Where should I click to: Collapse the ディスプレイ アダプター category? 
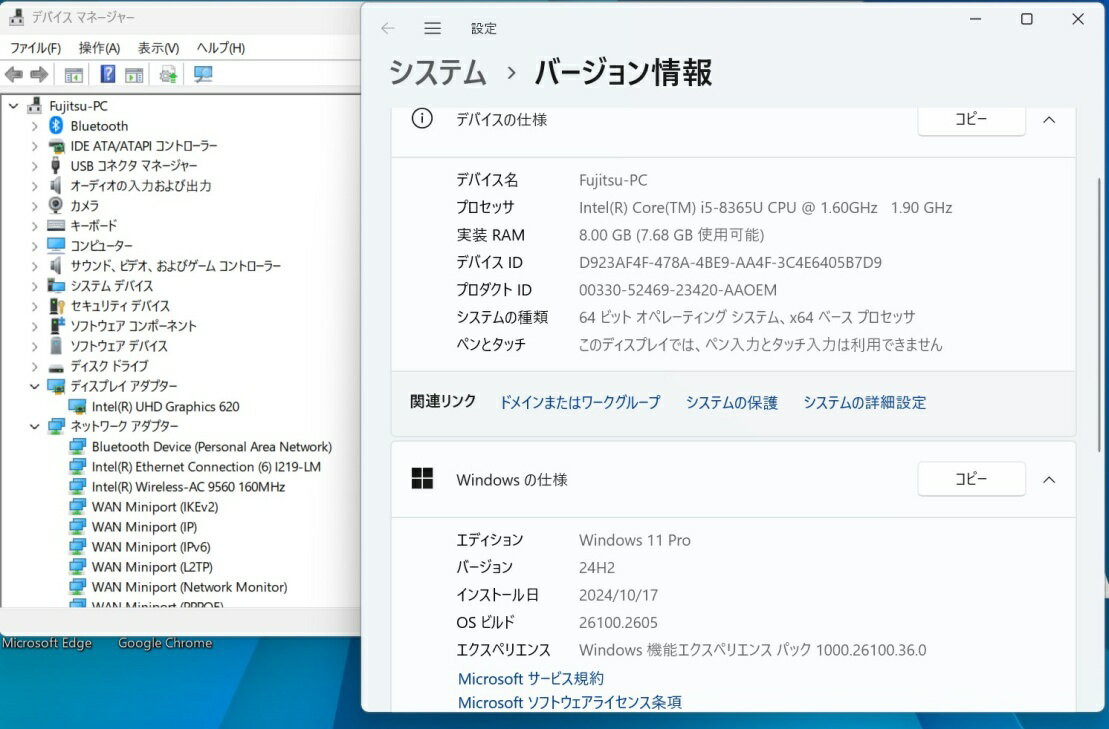(34, 386)
